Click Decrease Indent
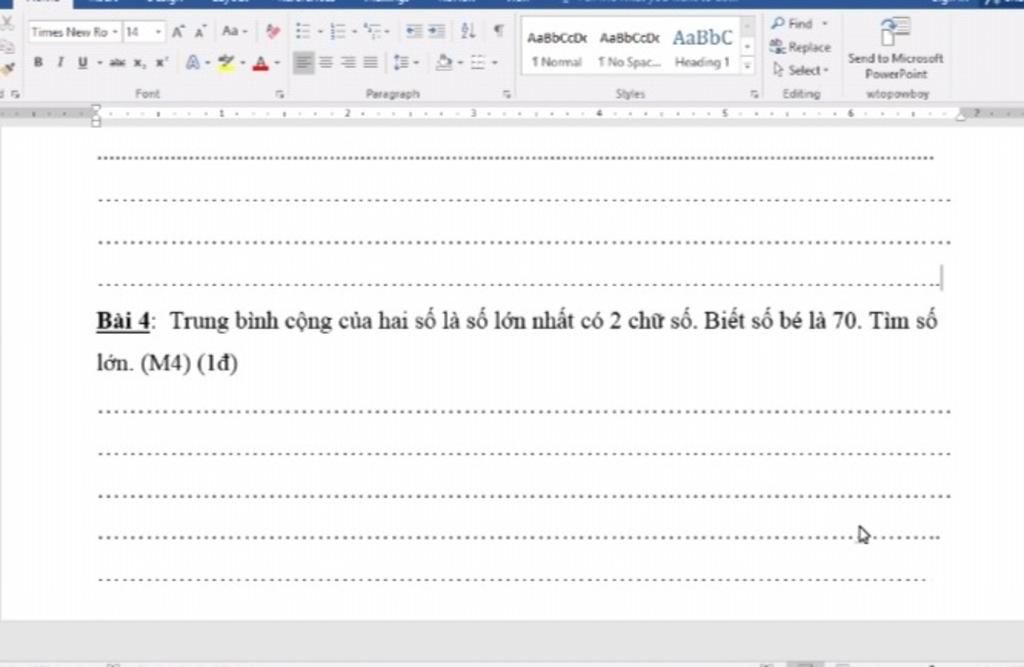The width and height of the screenshot is (1024, 667). [414, 31]
